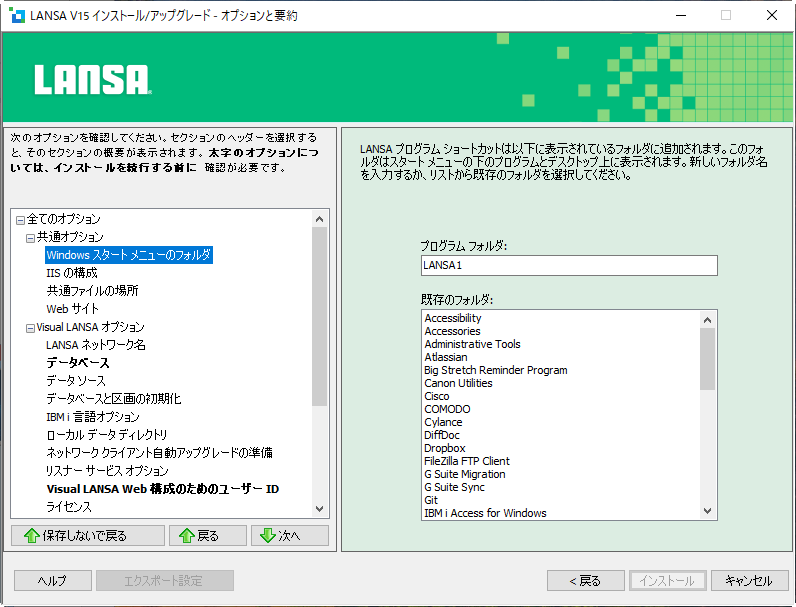Image resolution: width=796 pixels, height=607 pixels.
Task: Choose FileZilla FTP Client folder
Action: point(467,461)
